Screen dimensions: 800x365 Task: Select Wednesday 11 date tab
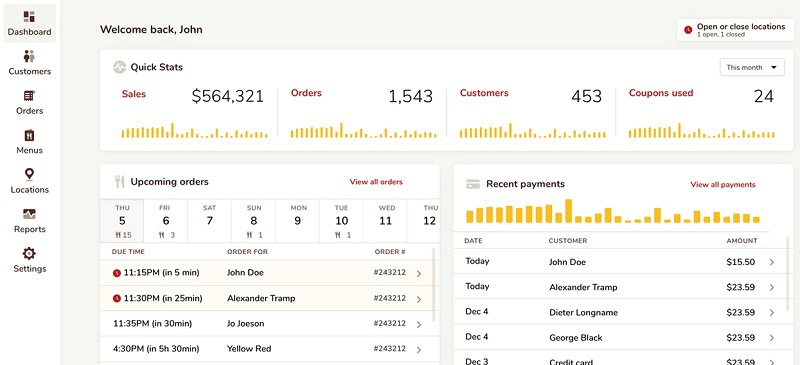385,221
